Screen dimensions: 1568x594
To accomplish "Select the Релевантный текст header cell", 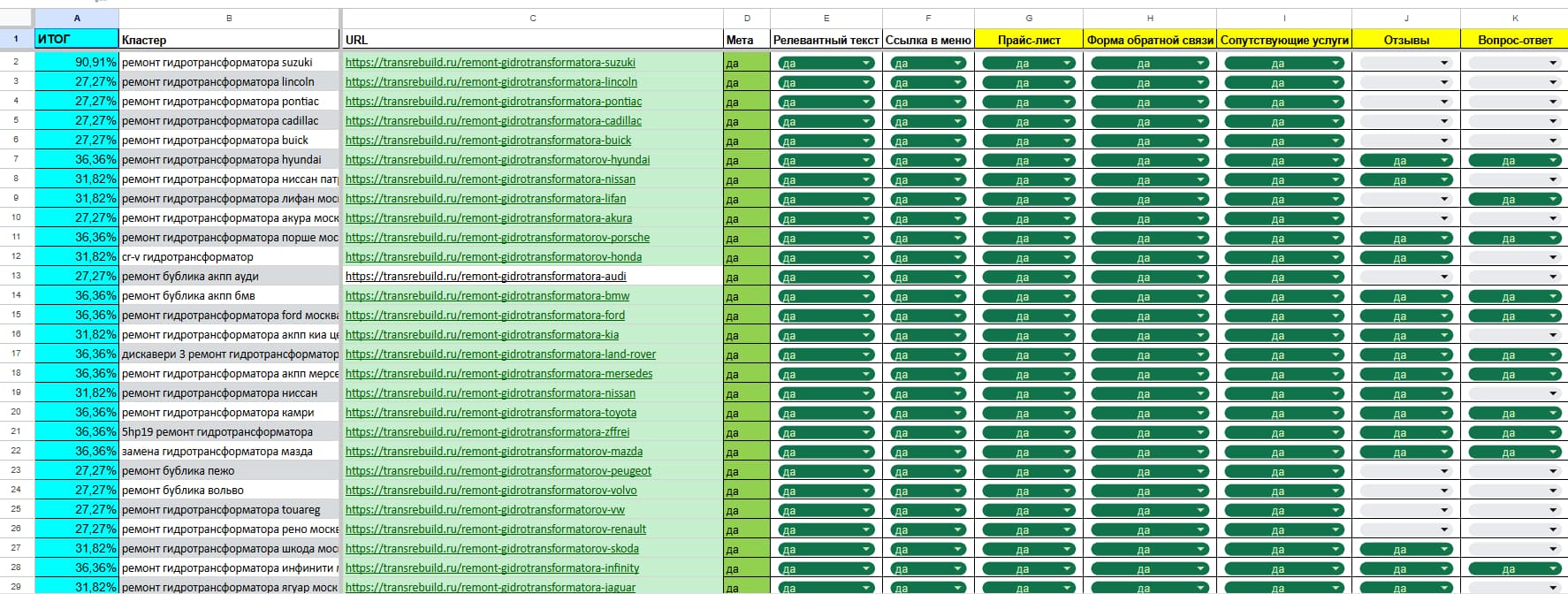I will (x=826, y=39).
